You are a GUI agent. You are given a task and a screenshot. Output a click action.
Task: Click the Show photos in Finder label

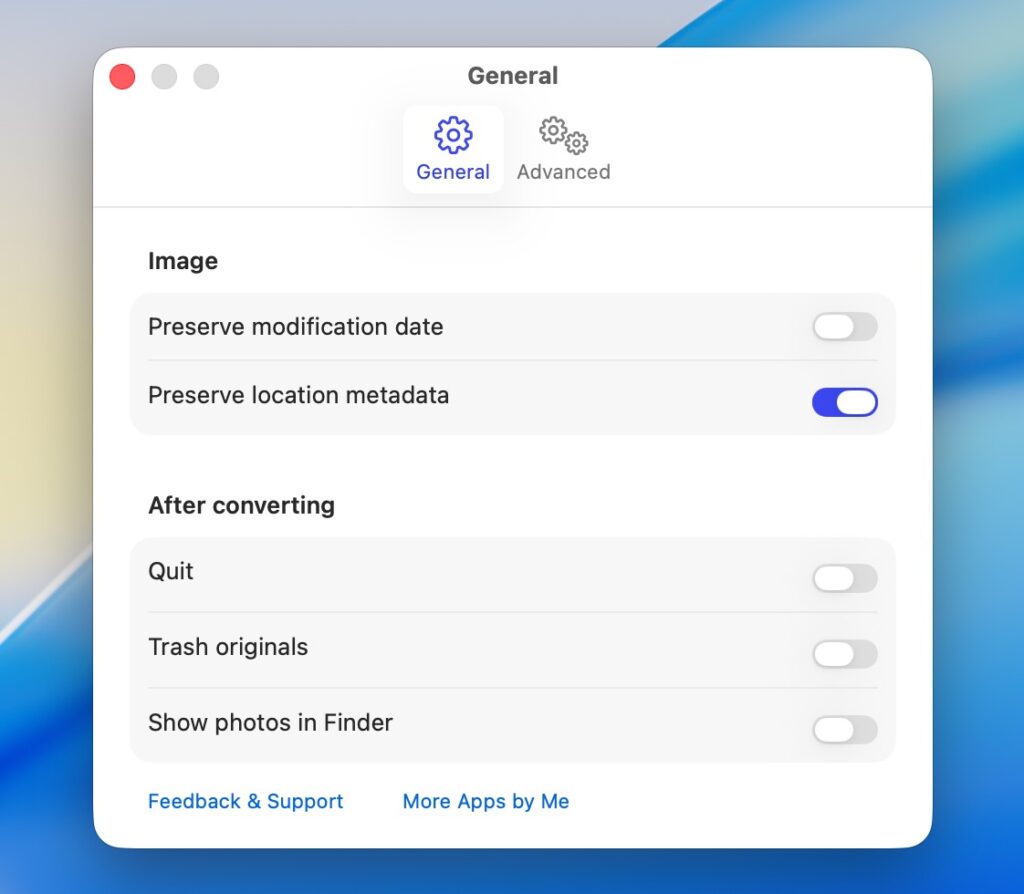tap(270, 722)
